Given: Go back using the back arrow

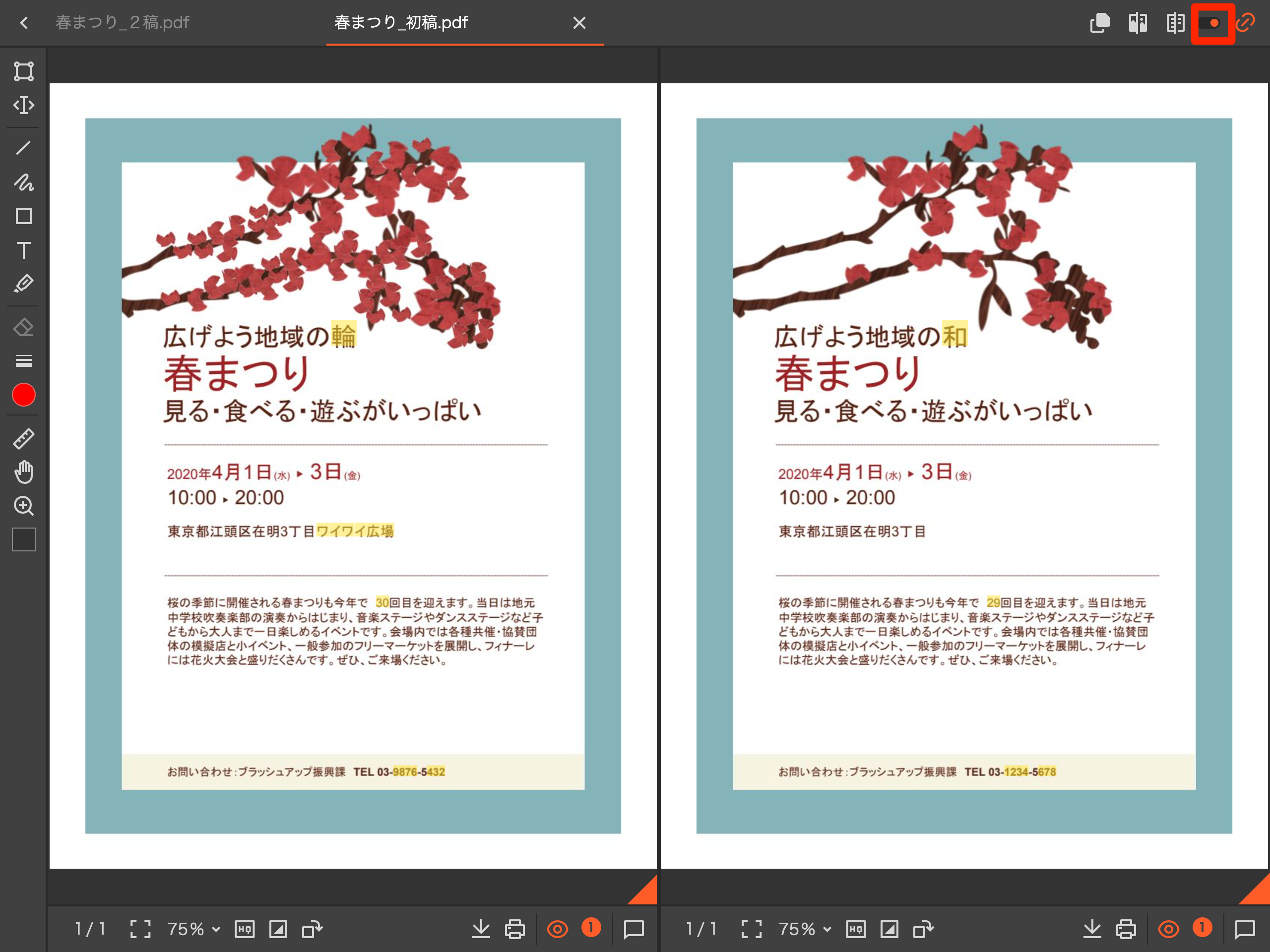Looking at the screenshot, I should 23,23.
